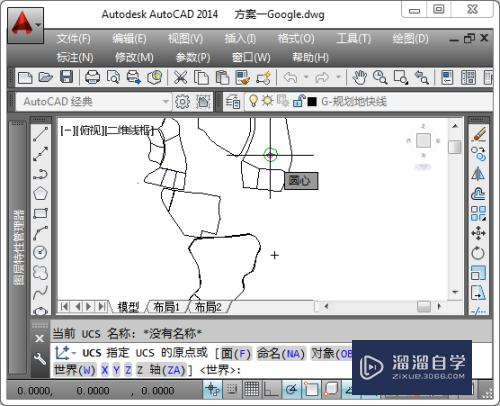Image resolution: width=500 pixels, height=406 pixels.
Task: Click the Plot printer icon
Action: coord(92,77)
